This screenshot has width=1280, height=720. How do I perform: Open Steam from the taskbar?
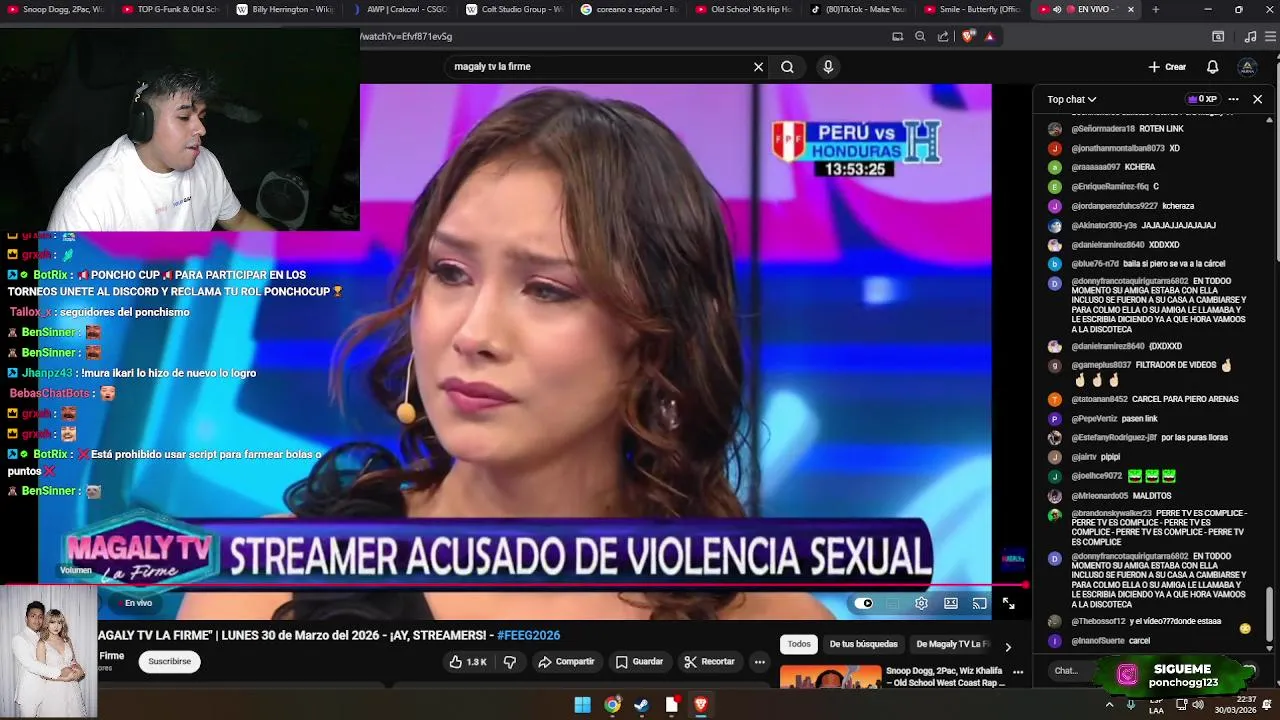[x=641, y=705]
